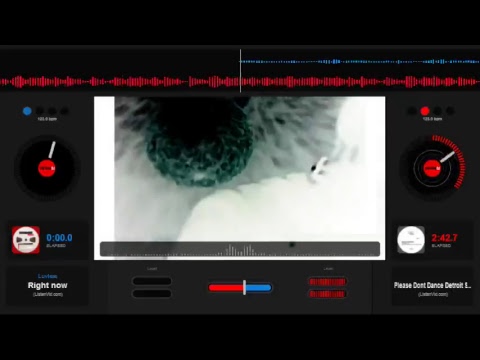Select the fourth indicator dot on left deck
The image size is (480, 360).
pyautogui.click(x=65, y=111)
